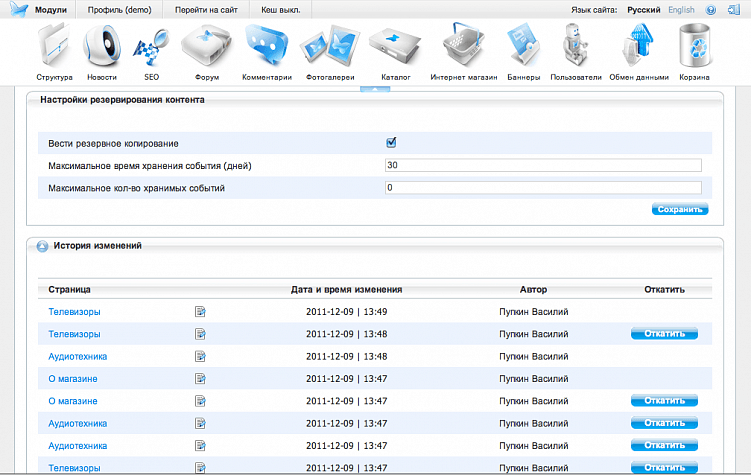Collapse the module icon panel handle
This screenshot has width=751, height=475.
pos(375,89)
